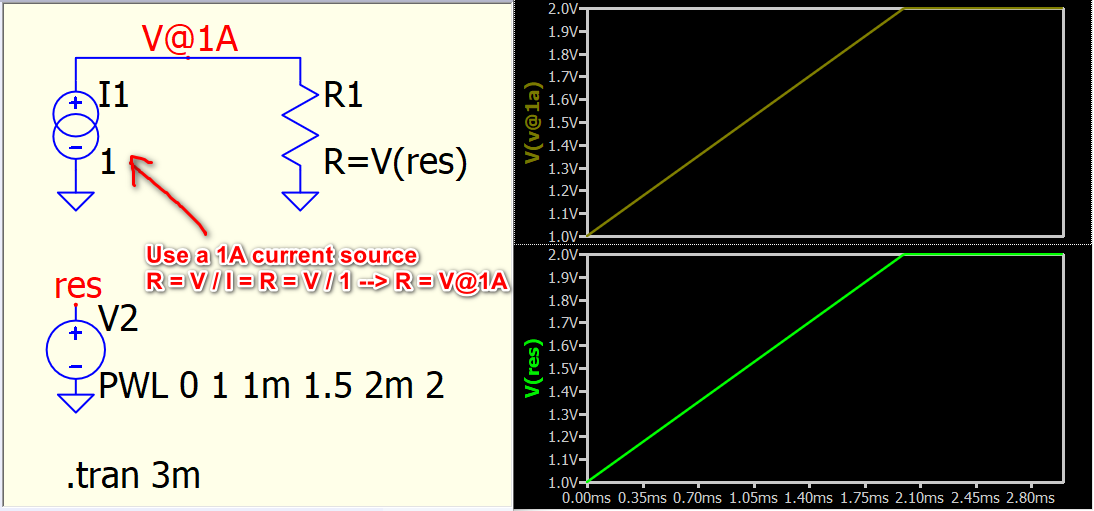
Task: Click the 1.40ms time axis label
Action: tap(809, 498)
